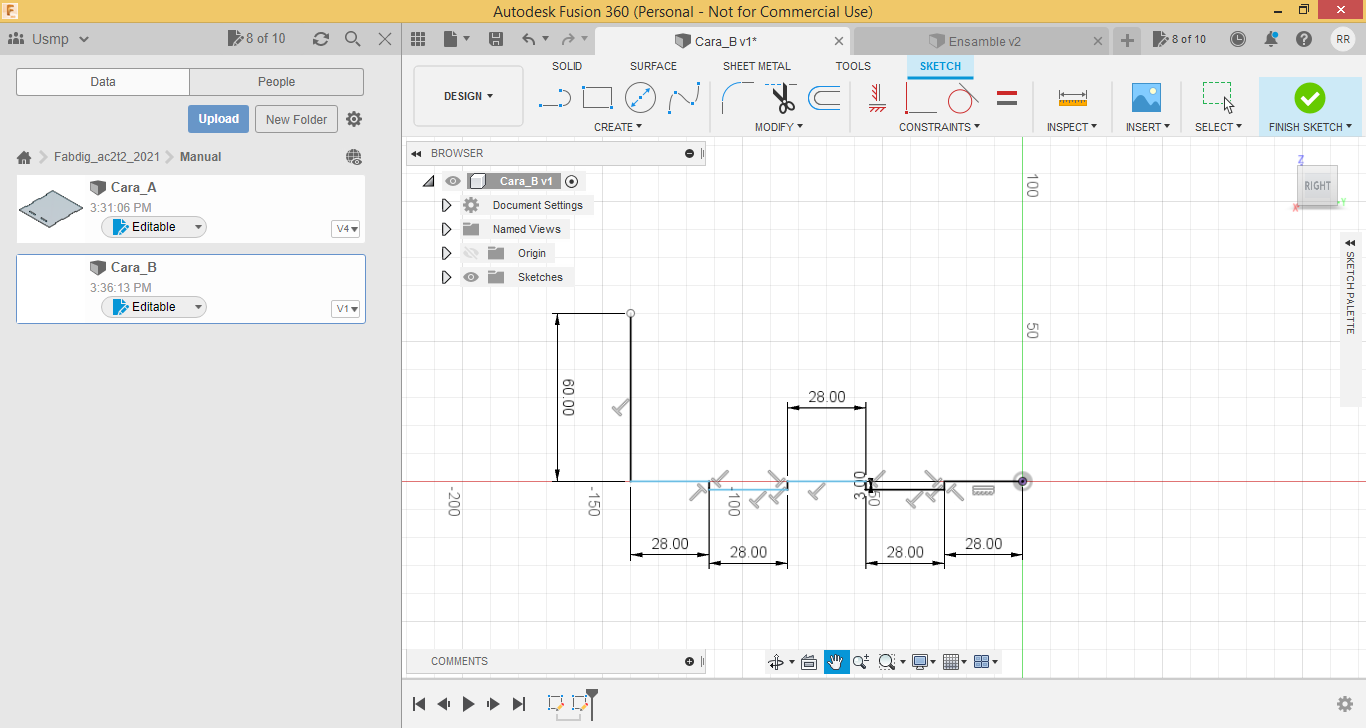Image resolution: width=1366 pixels, height=728 pixels.
Task: Open the INSPECT dropdown menu
Action: tap(1072, 127)
